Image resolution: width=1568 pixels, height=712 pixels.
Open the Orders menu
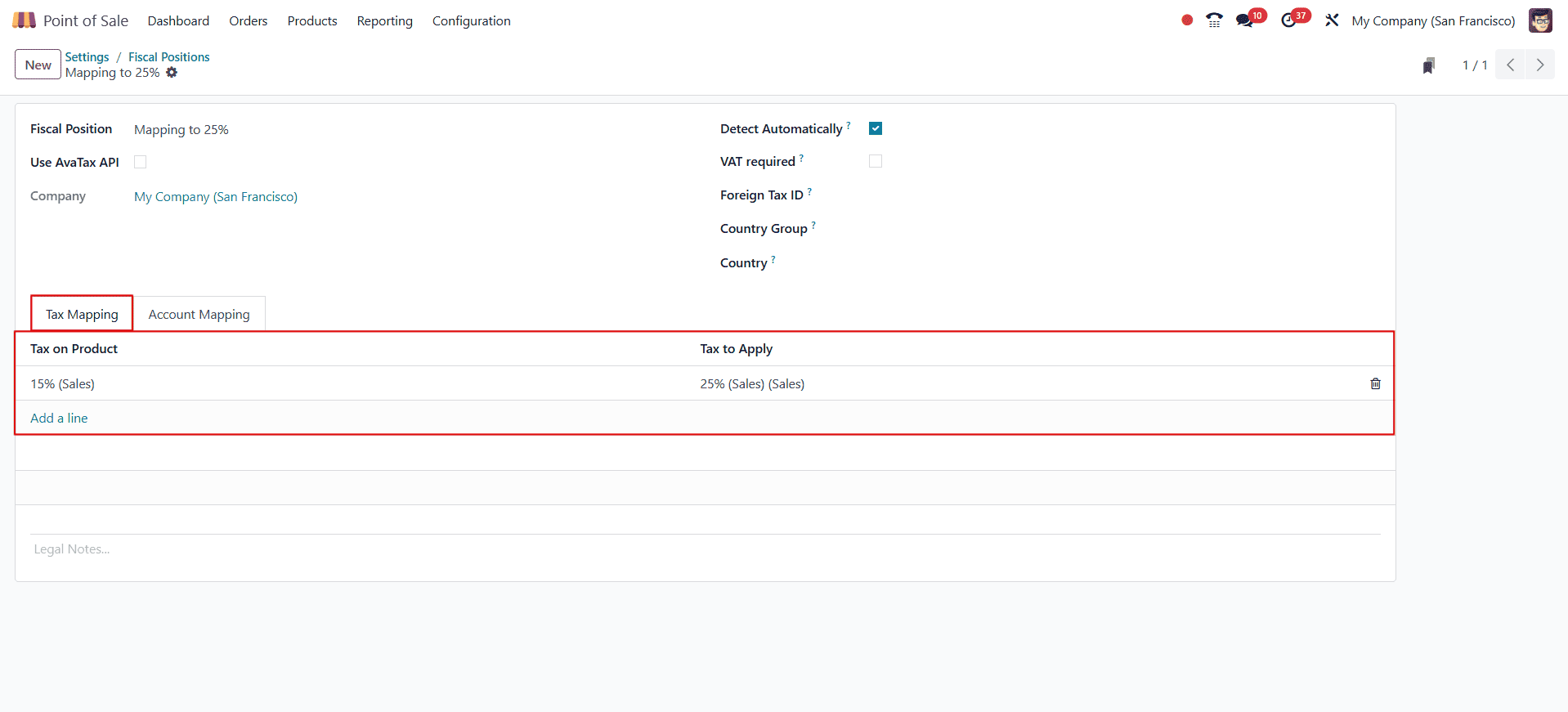249,20
